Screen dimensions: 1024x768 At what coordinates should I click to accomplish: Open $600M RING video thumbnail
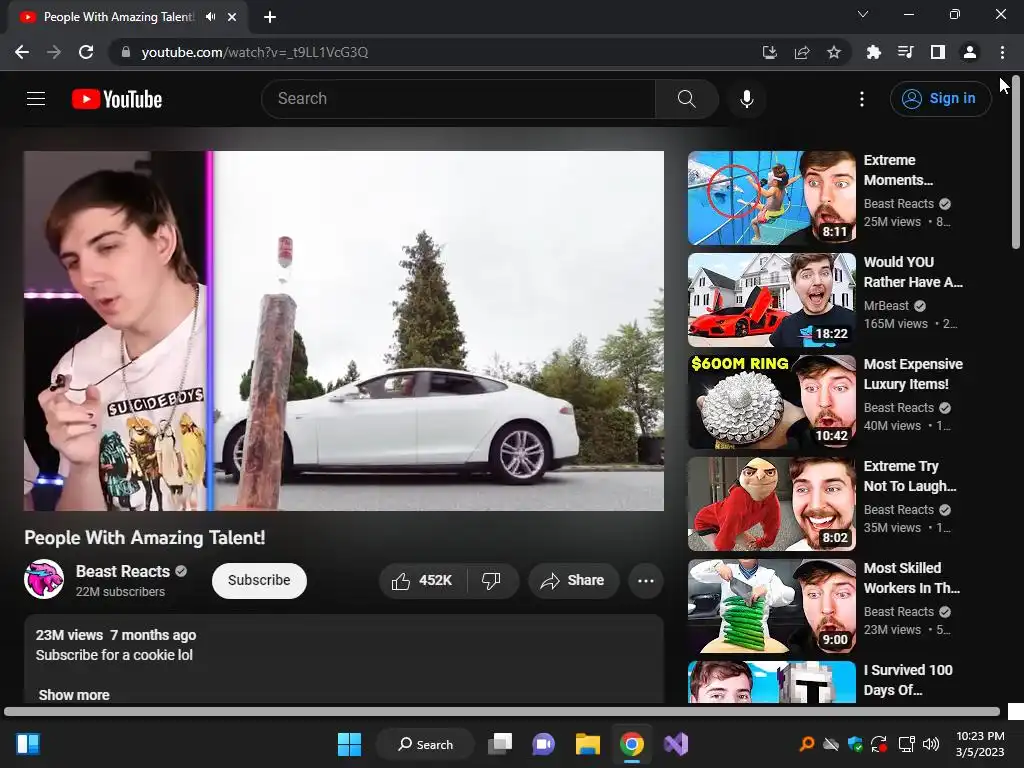(771, 402)
